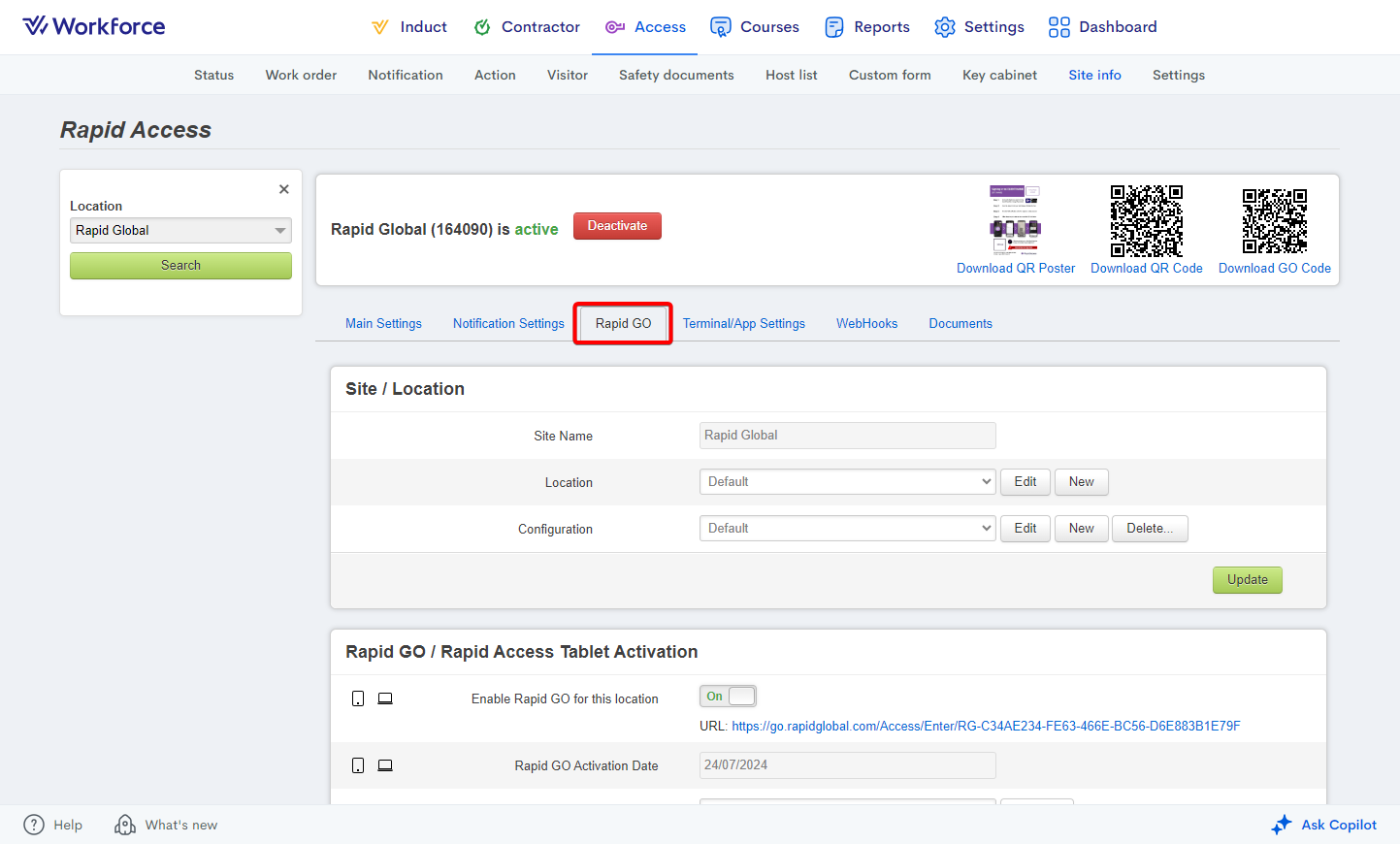Open the Host list submenu item

coord(792,75)
